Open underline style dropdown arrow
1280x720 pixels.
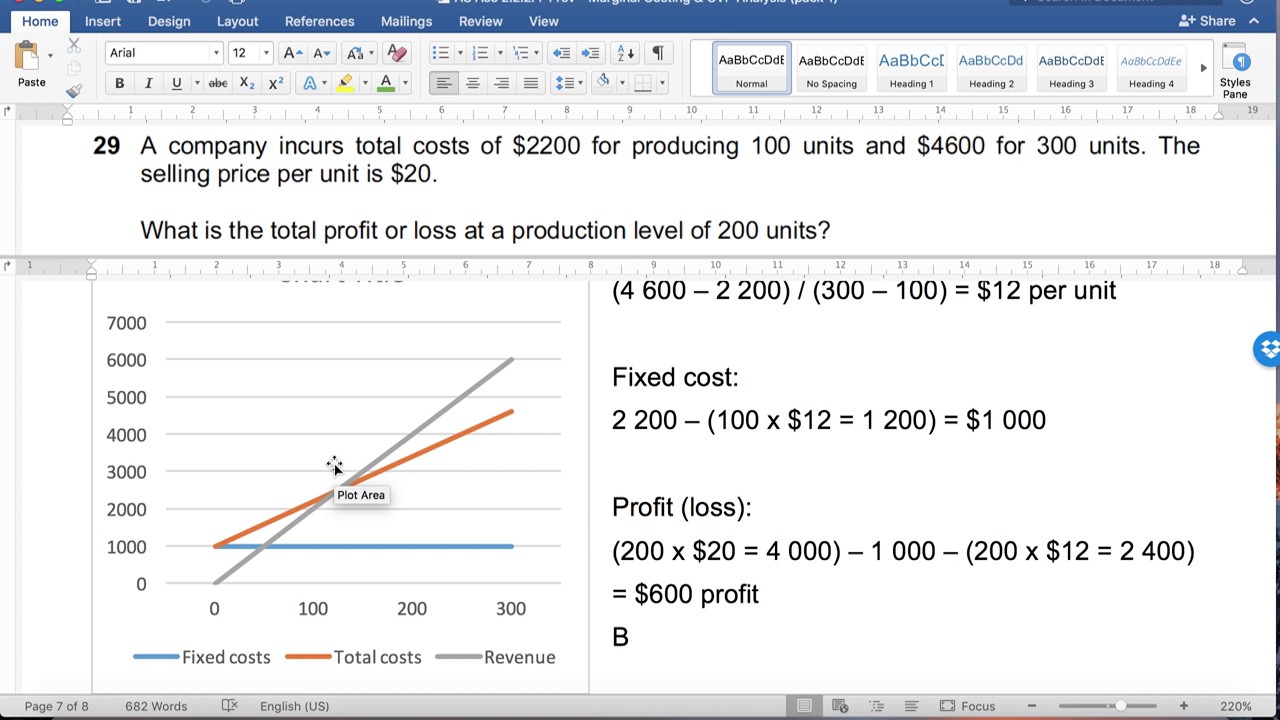[196, 83]
